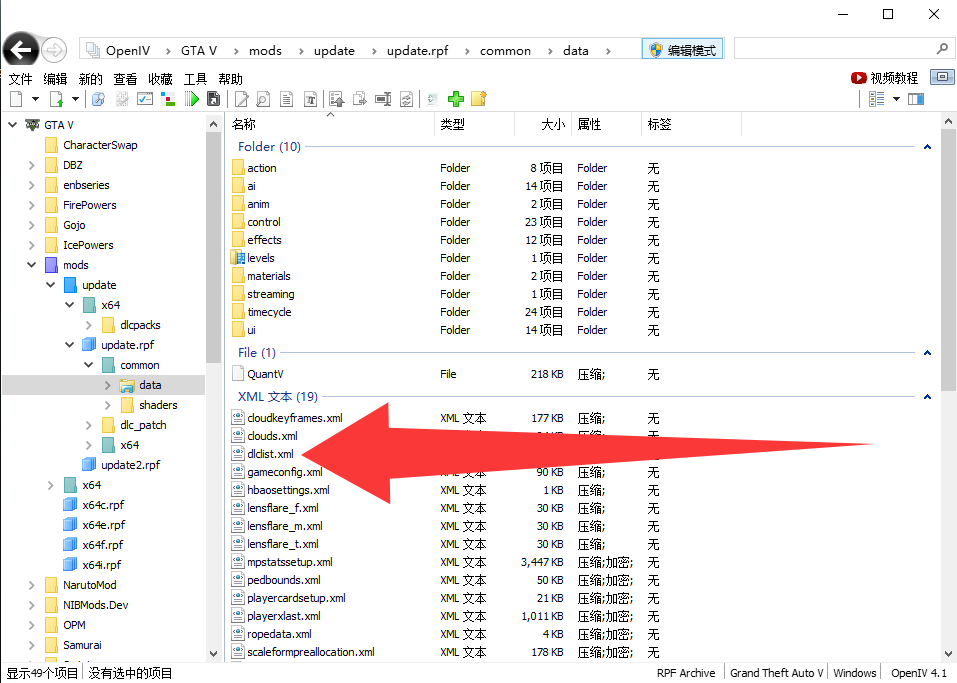Open the 文件 menu
The image size is (957, 683).
click(20, 79)
